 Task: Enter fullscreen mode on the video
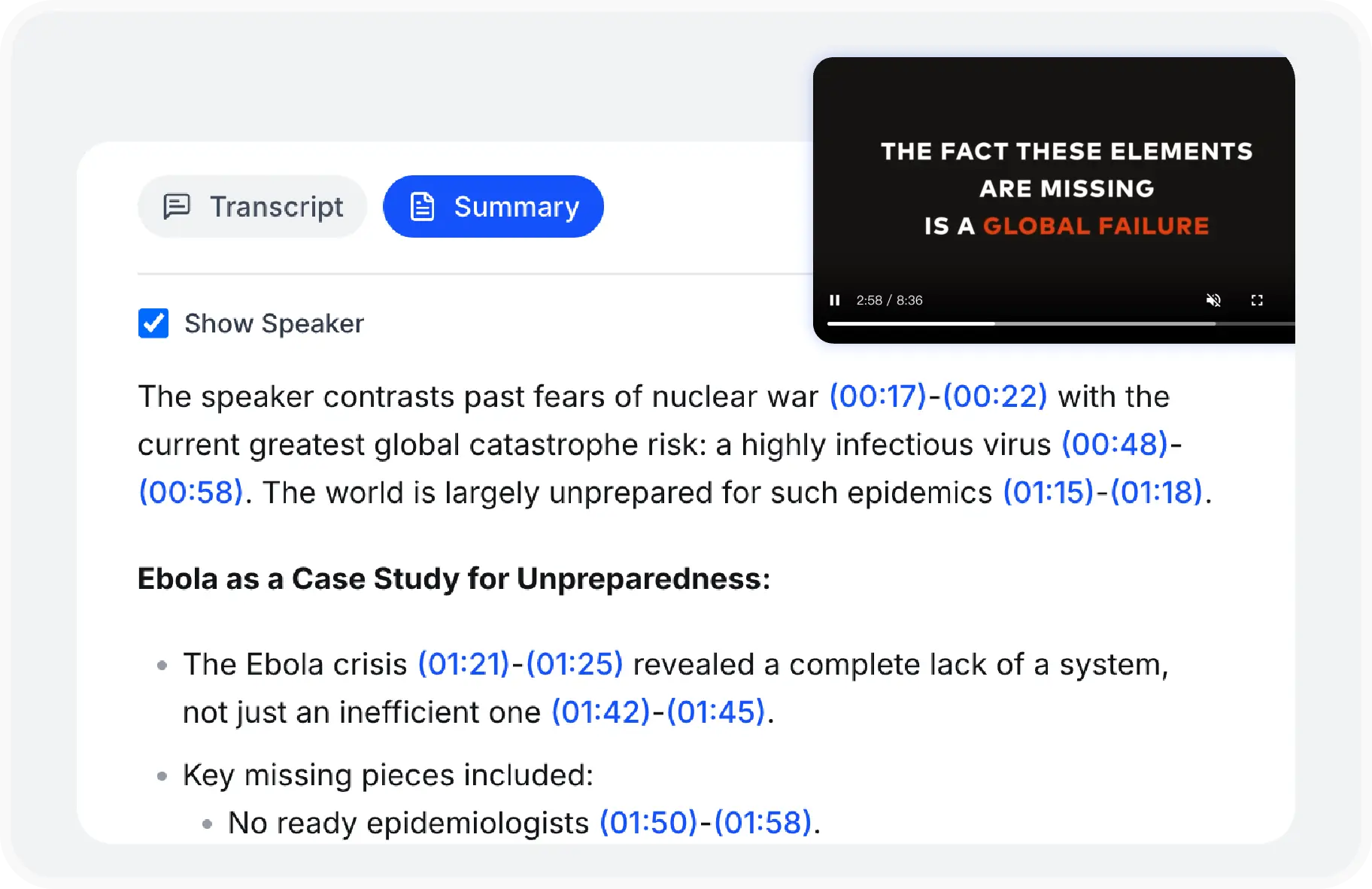[1257, 300]
